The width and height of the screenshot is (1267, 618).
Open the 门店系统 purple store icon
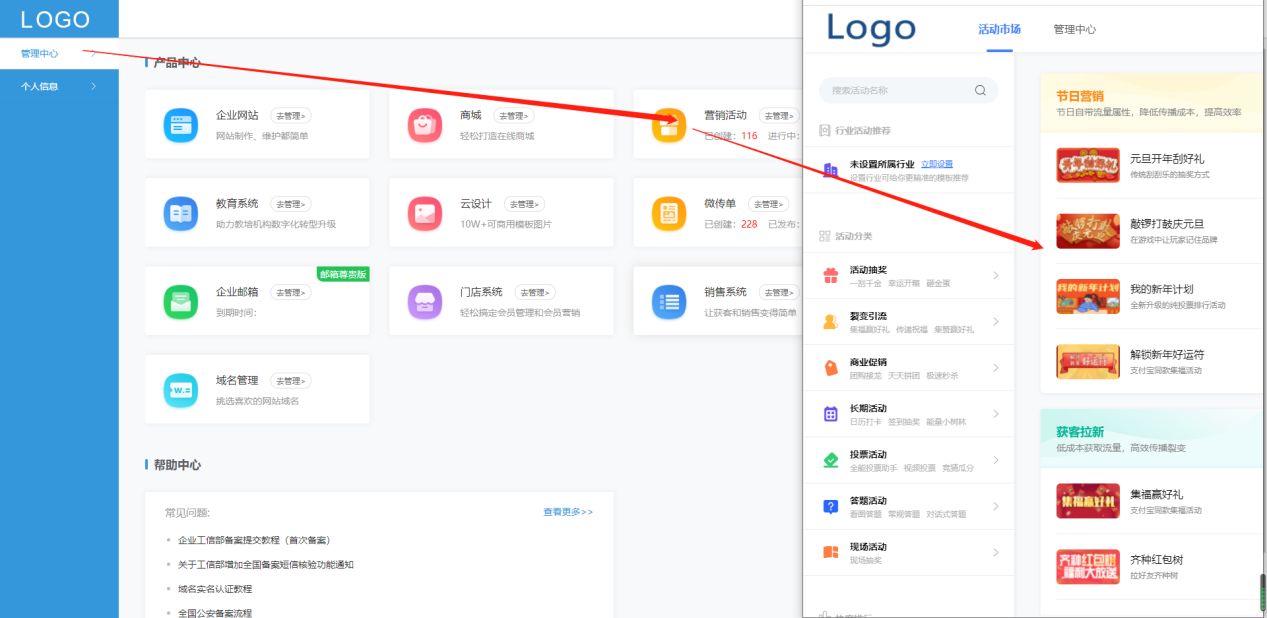coord(425,301)
